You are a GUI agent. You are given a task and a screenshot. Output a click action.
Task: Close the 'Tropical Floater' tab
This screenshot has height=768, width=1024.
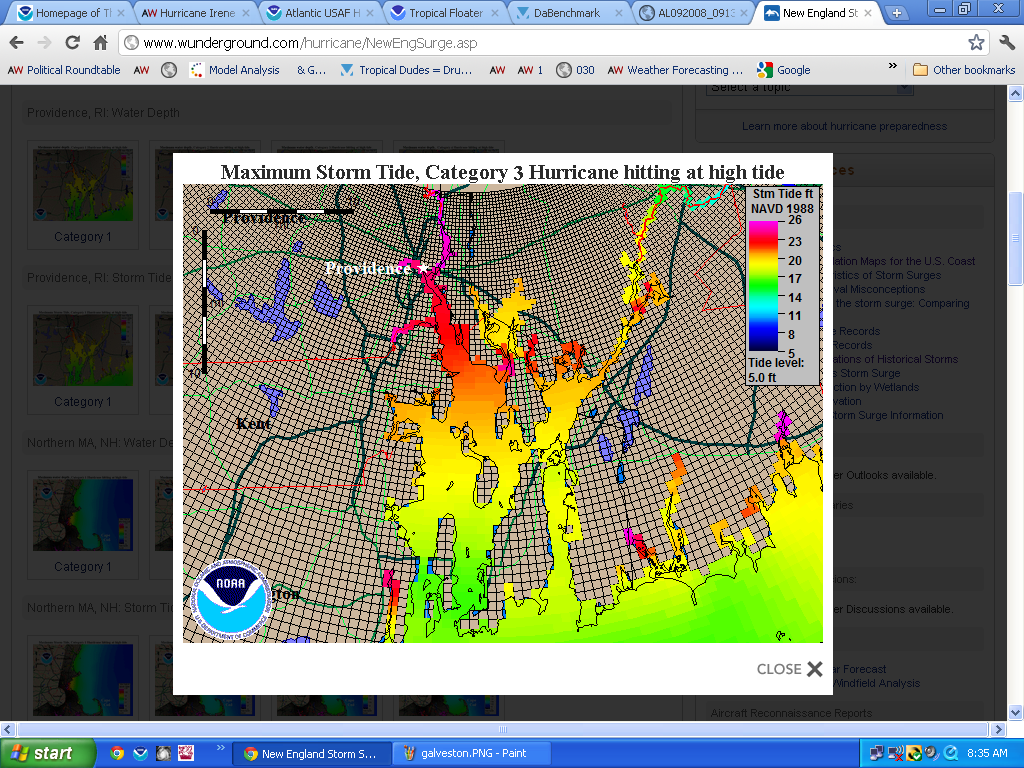pyautogui.click(x=494, y=13)
